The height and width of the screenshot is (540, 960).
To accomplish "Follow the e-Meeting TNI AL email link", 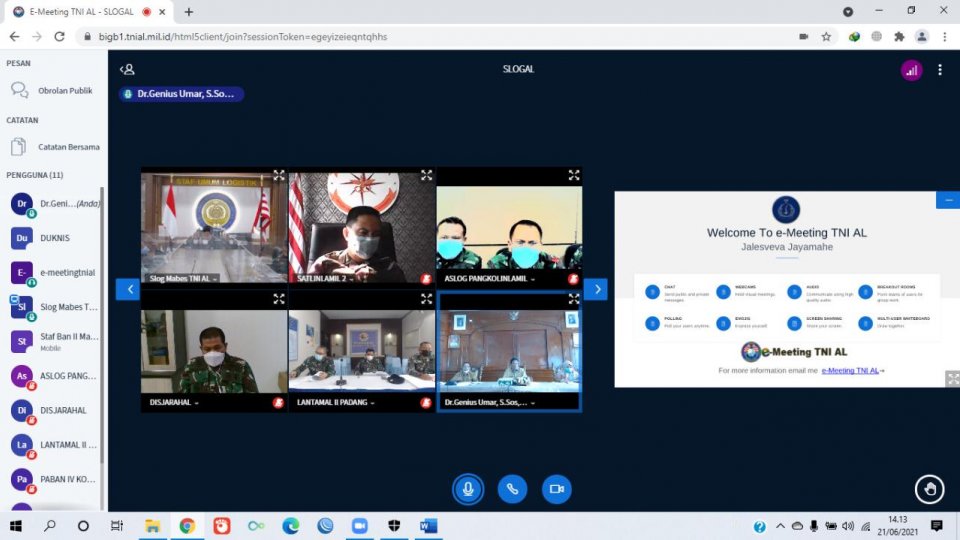I will 850,370.
